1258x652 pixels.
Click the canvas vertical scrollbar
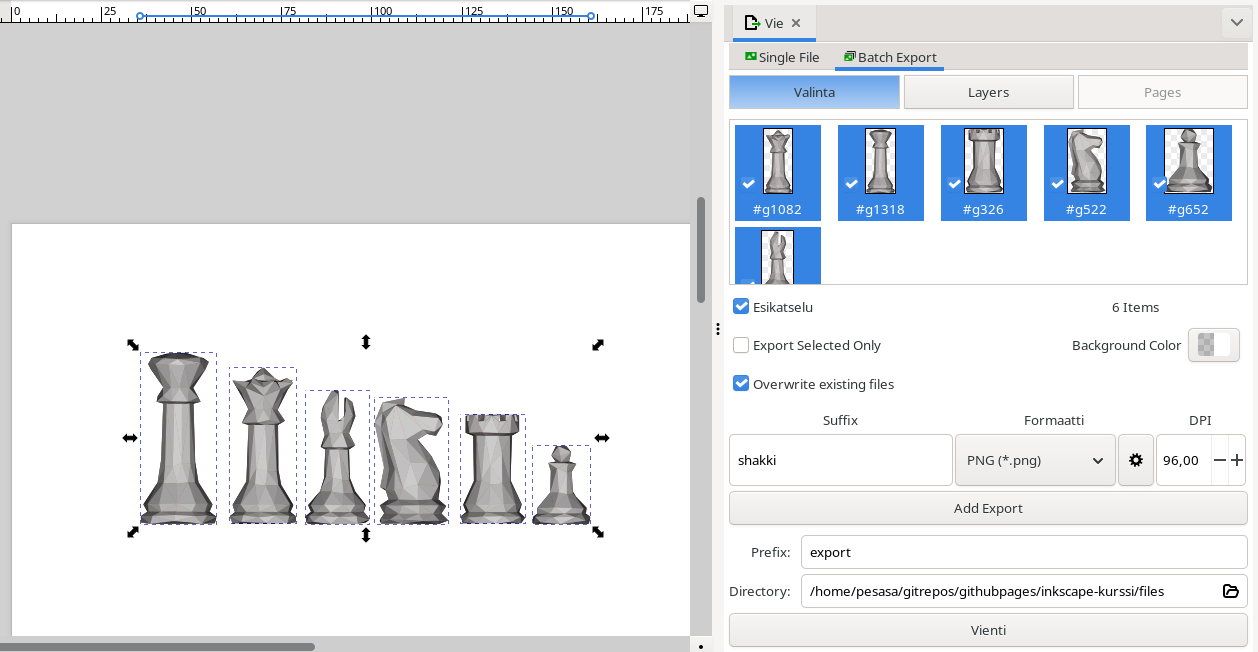pos(701,250)
